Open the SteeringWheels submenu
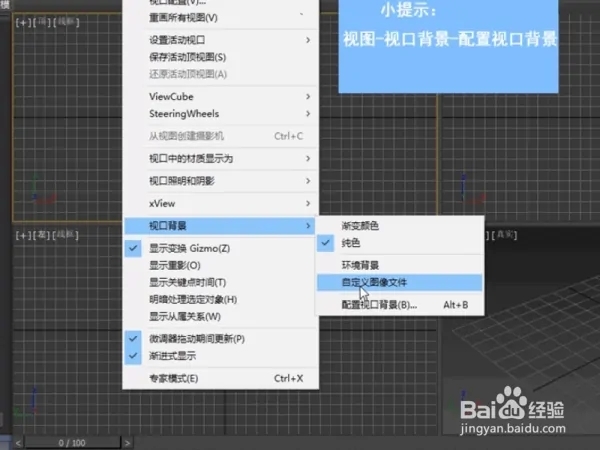The height and width of the screenshot is (450, 600). (x=220, y=114)
